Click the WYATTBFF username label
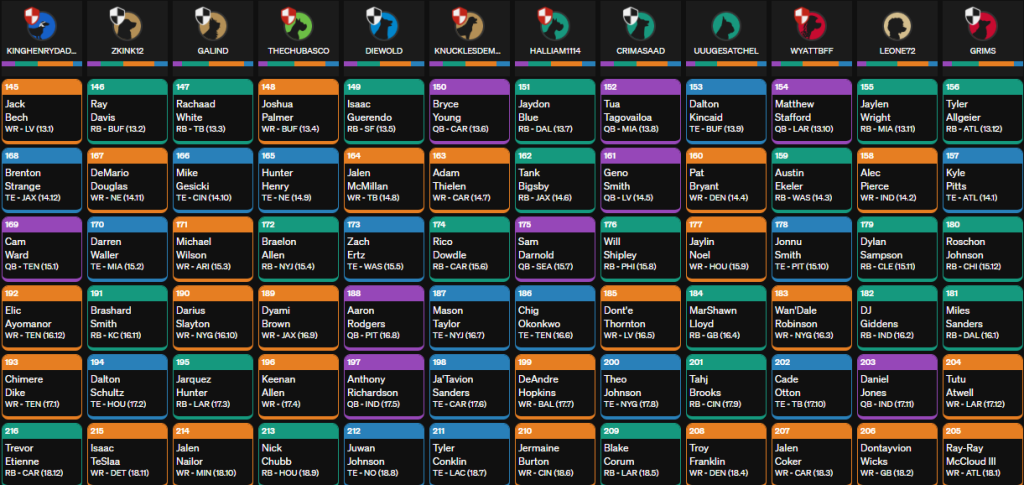Screen dimensions: 1024x485 [811, 47]
